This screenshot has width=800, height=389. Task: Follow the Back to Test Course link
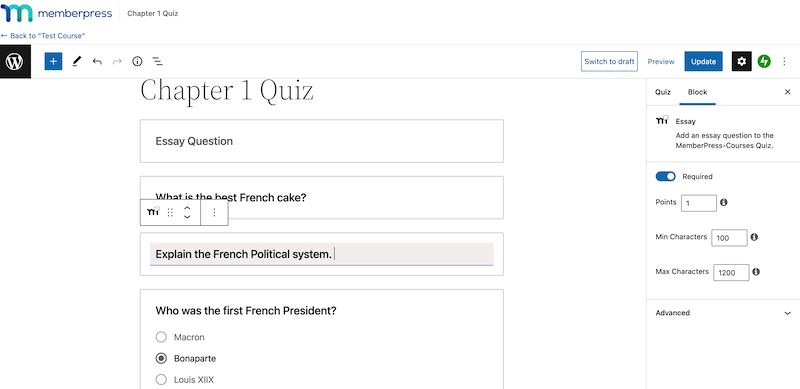43,36
